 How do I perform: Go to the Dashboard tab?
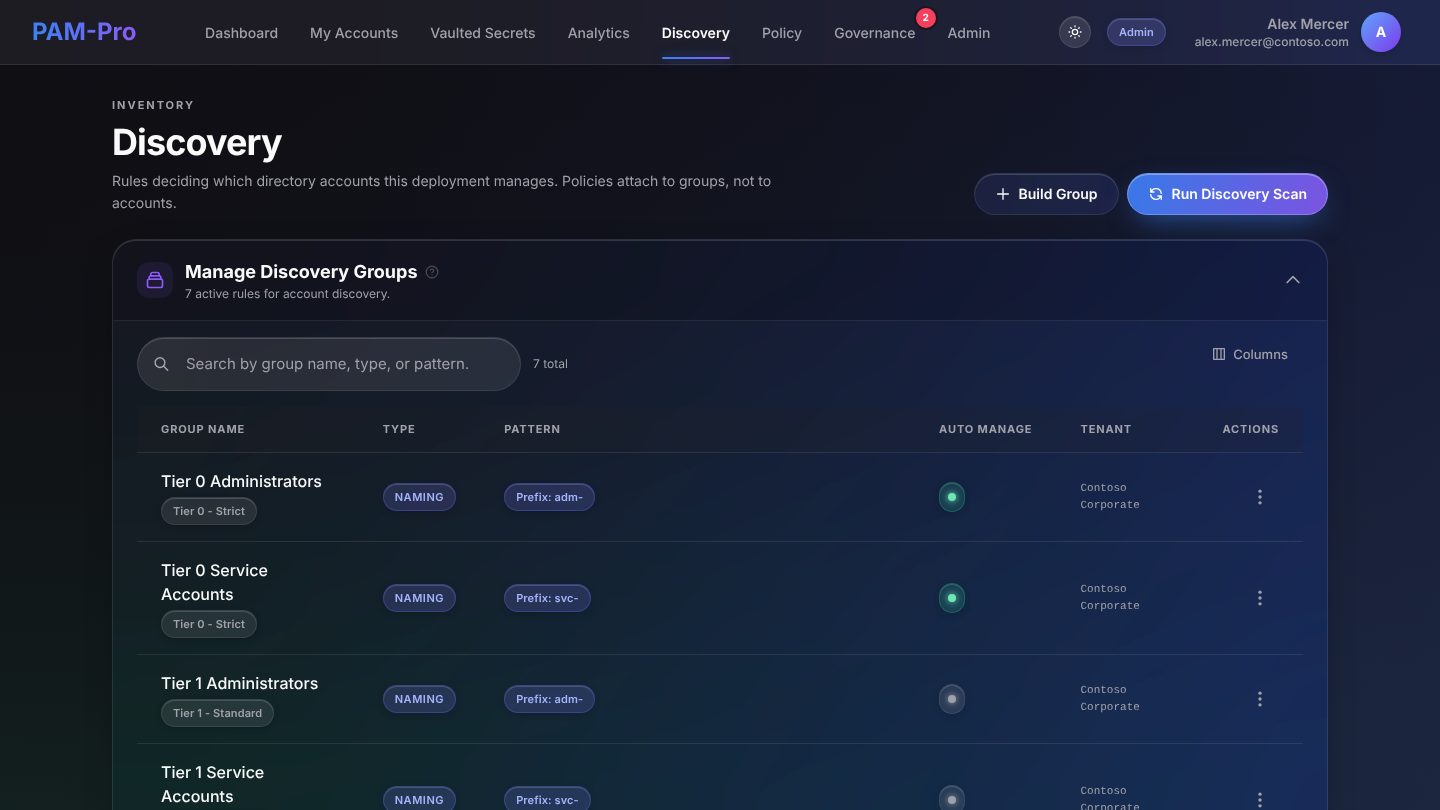click(x=242, y=33)
